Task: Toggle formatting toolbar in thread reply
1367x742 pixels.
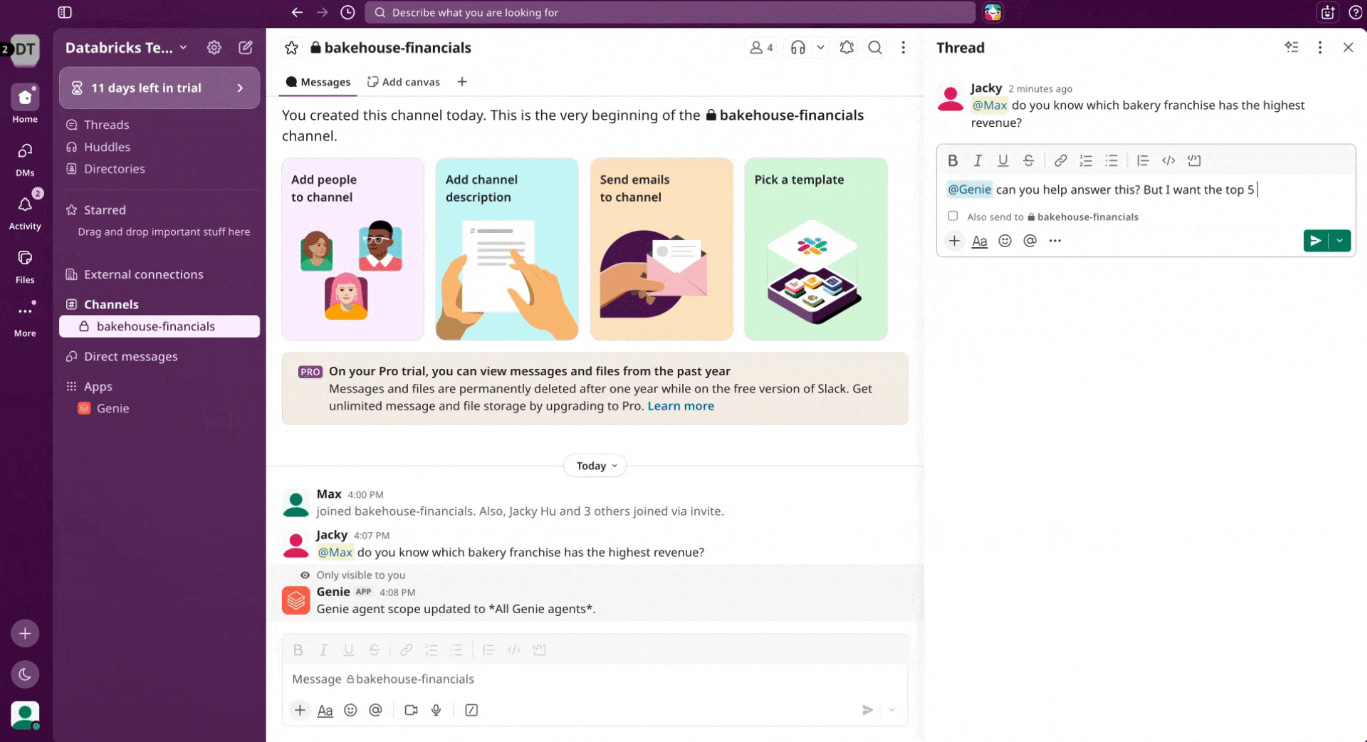Action: click(980, 241)
